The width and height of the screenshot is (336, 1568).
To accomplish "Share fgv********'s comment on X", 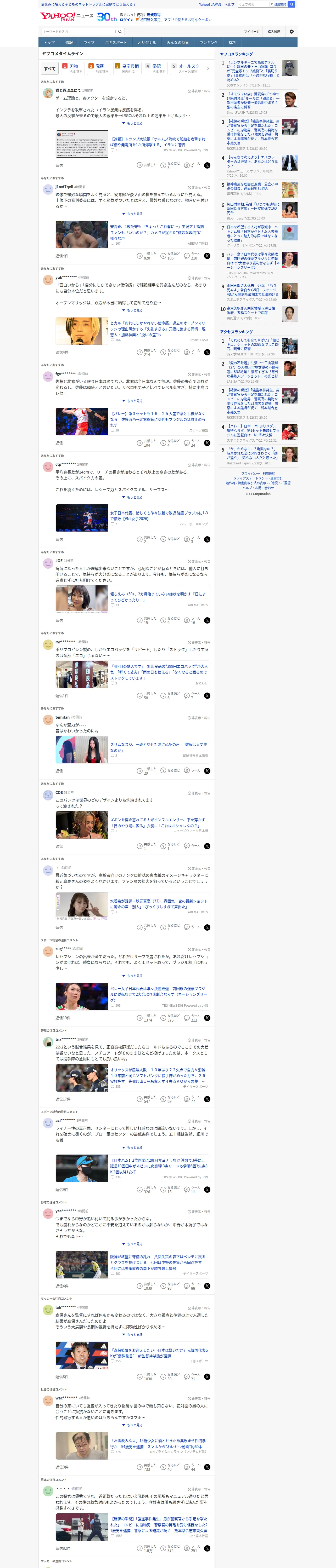I will (207, 443).
